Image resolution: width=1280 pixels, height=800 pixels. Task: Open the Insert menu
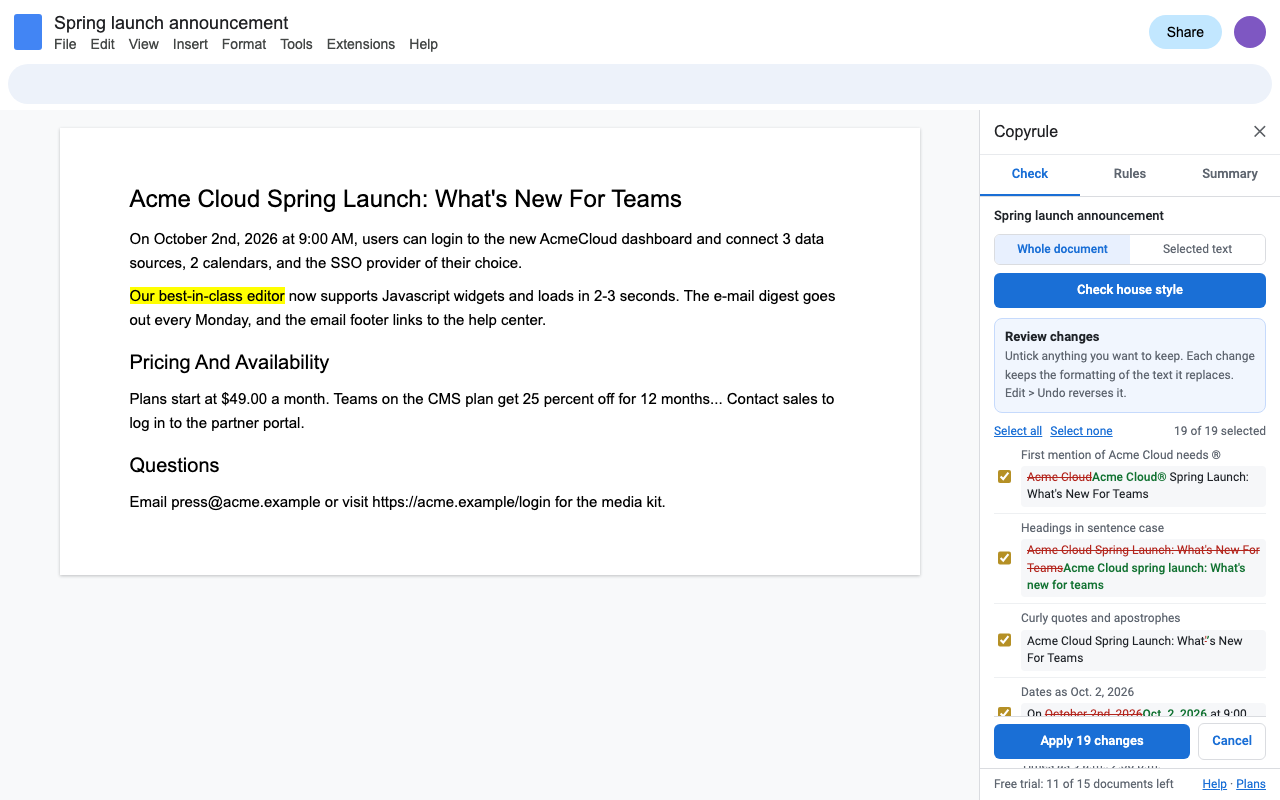(x=190, y=44)
